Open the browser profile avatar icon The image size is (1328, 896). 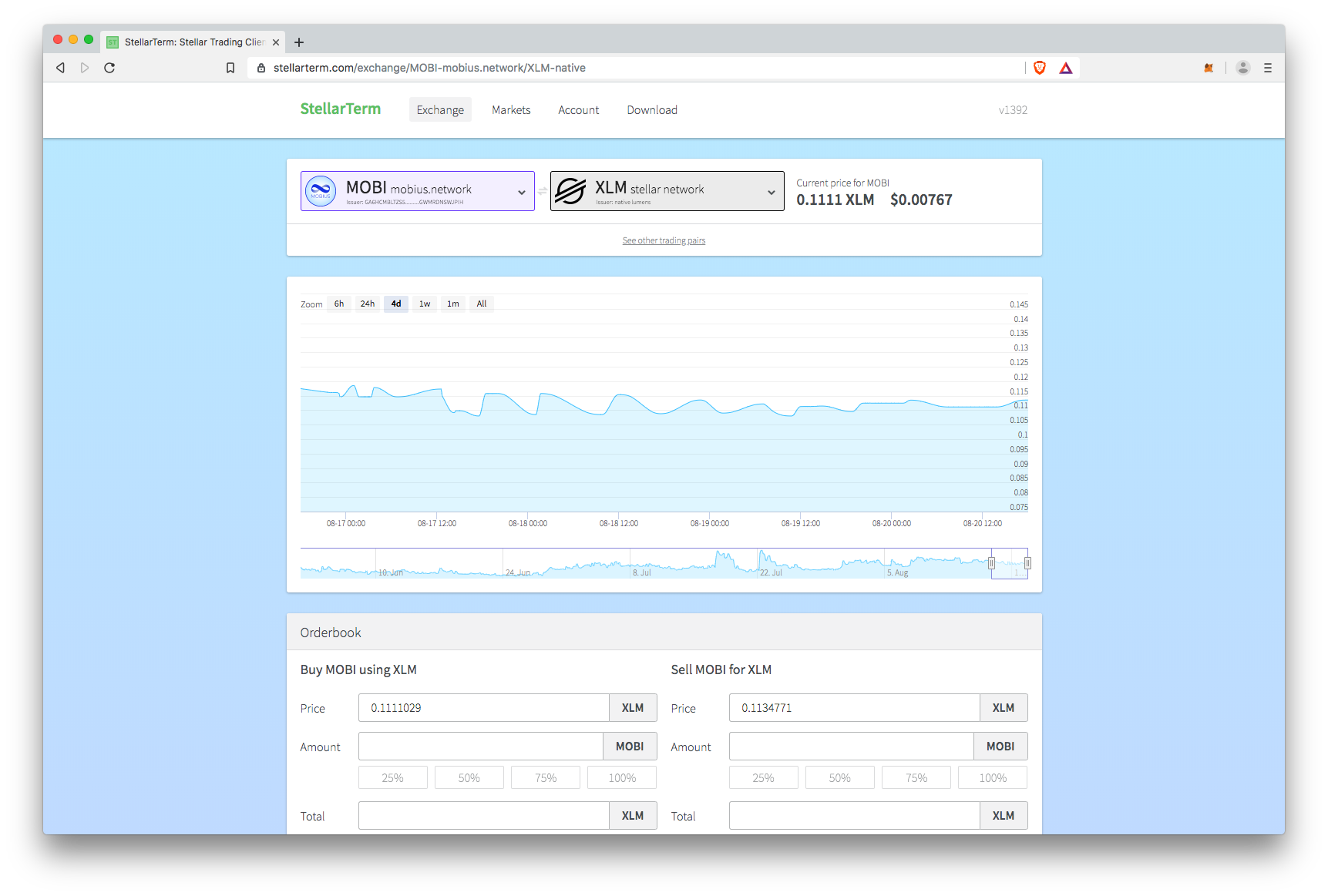tap(1243, 68)
